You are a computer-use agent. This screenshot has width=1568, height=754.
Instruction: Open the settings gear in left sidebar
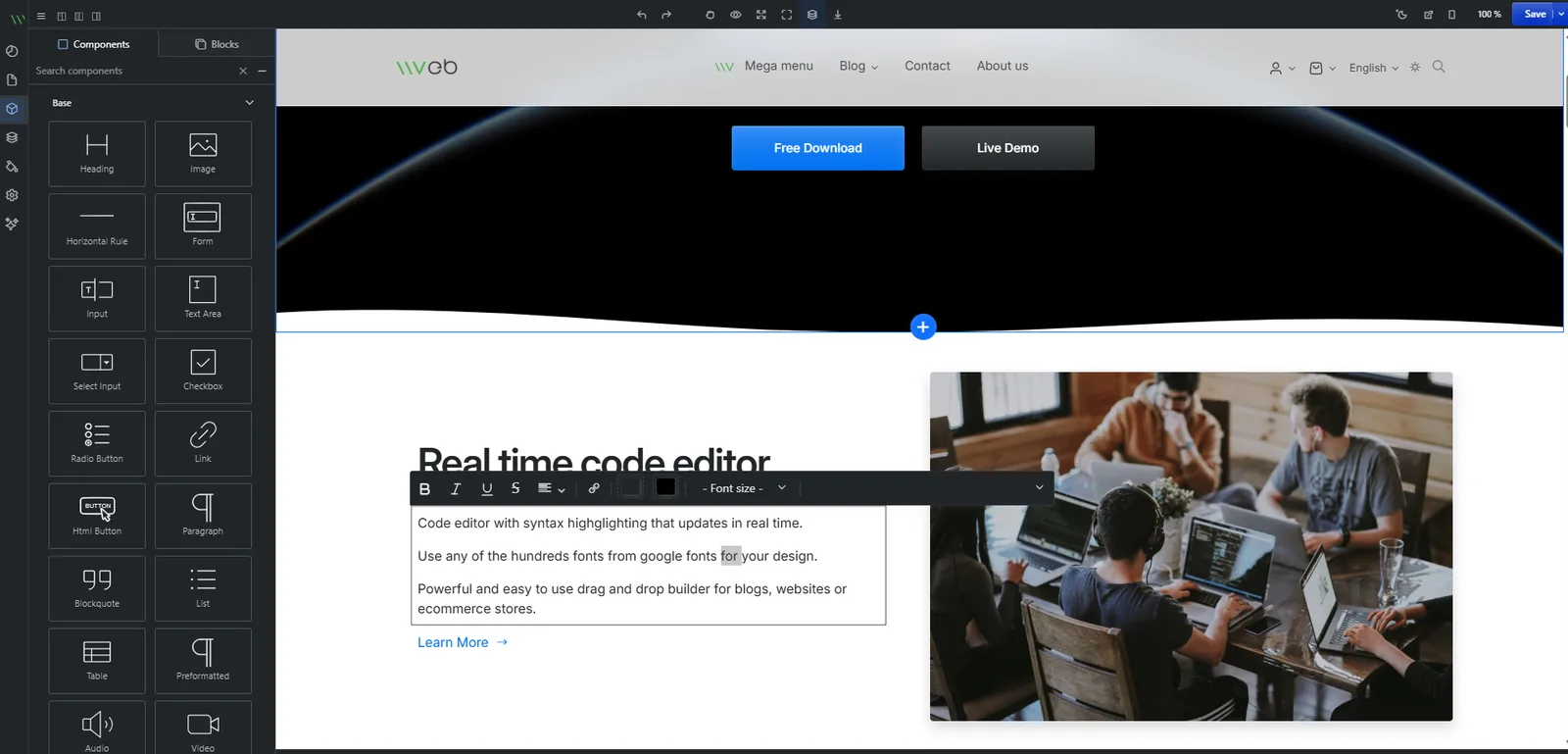pos(12,195)
